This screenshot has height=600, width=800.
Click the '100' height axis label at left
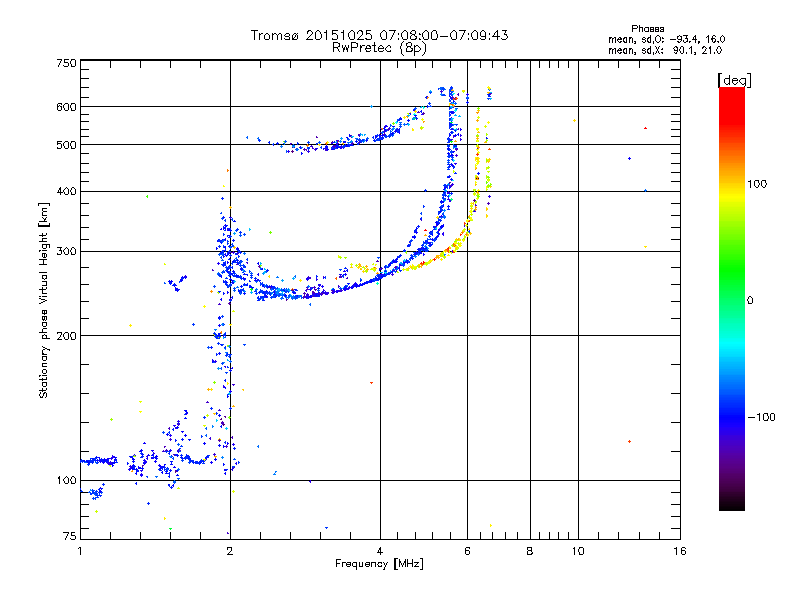pos(66,481)
